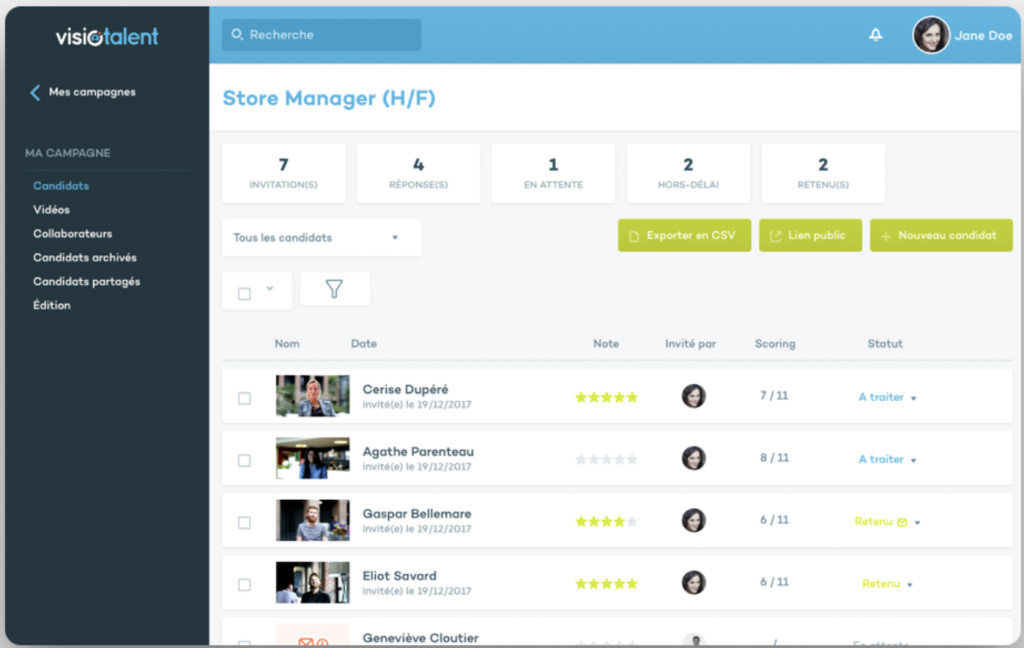Open Cerise Dupéré's video thumbnail
This screenshot has width=1024, height=648.
(312, 396)
